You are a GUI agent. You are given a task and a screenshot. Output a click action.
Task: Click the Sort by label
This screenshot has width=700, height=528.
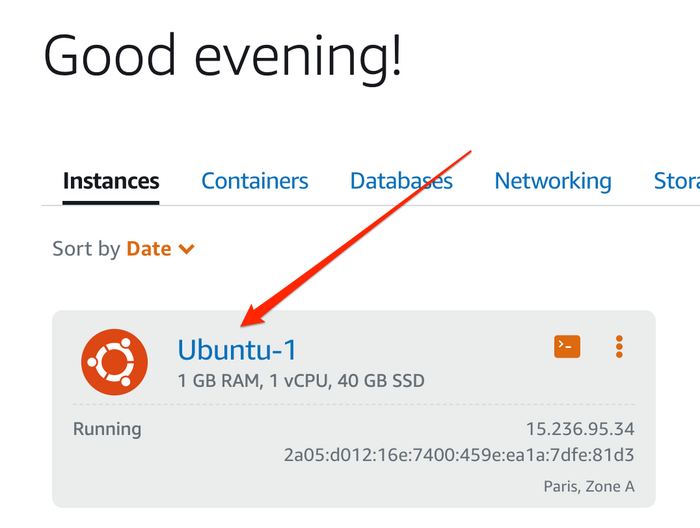[x=86, y=249]
